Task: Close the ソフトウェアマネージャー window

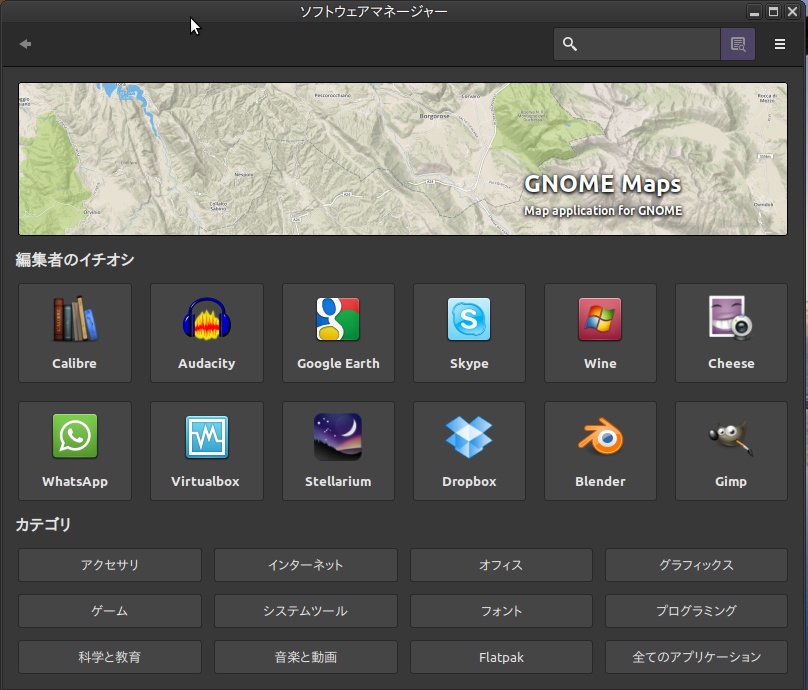Action: 793,12
